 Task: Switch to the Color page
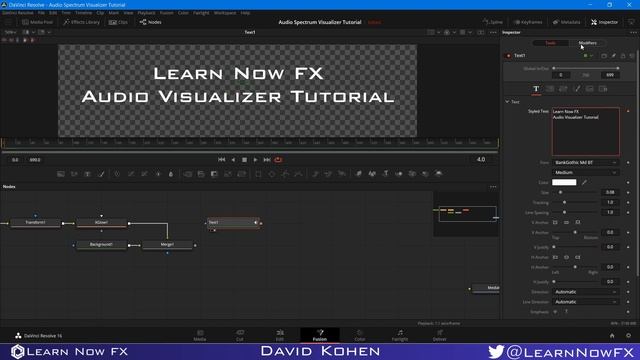(x=360, y=335)
